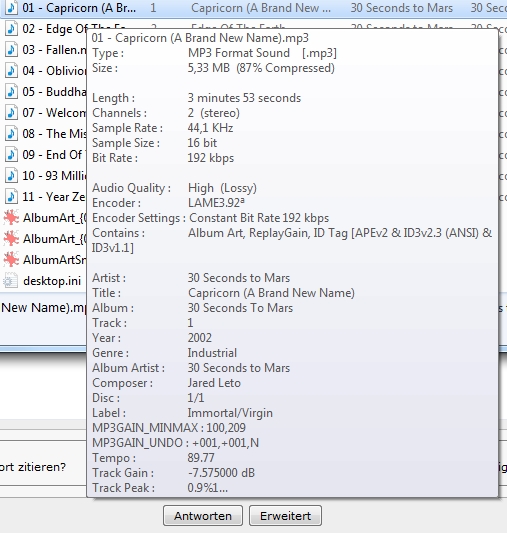Select the 05 - Buddha music file icon
The width and height of the screenshot is (507, 533).
tap(11, 92)
